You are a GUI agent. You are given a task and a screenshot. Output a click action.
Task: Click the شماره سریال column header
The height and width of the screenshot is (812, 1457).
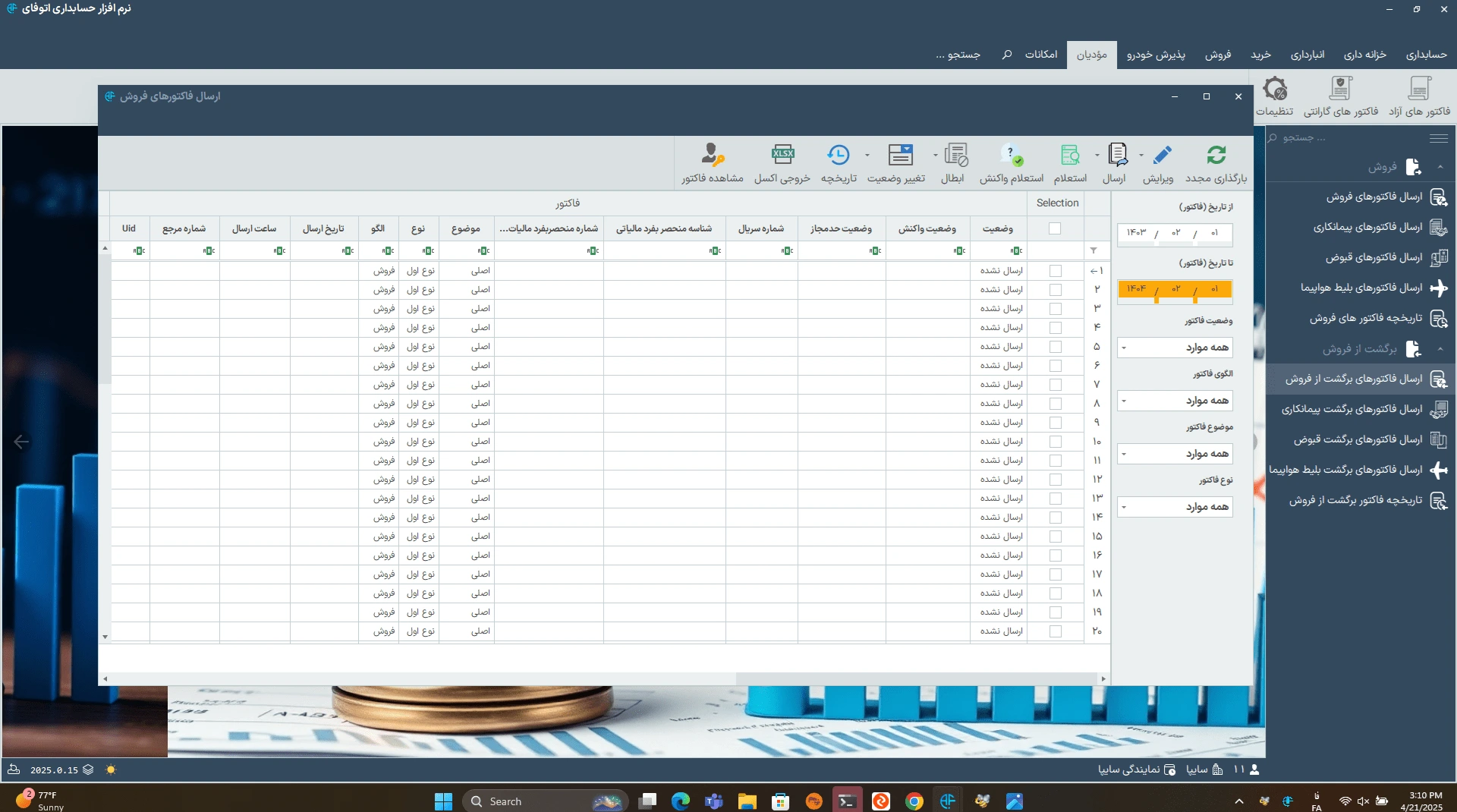click(x=761, y=228)
